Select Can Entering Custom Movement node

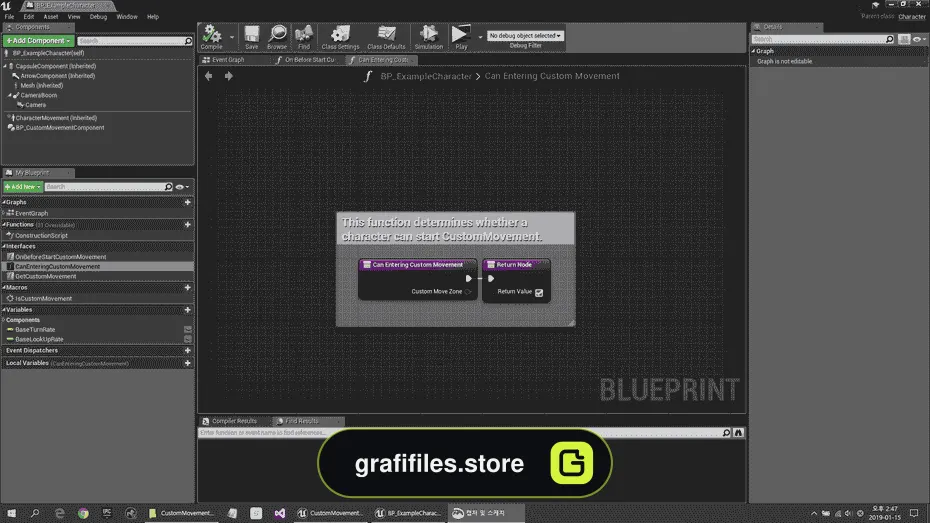[418, 264]
